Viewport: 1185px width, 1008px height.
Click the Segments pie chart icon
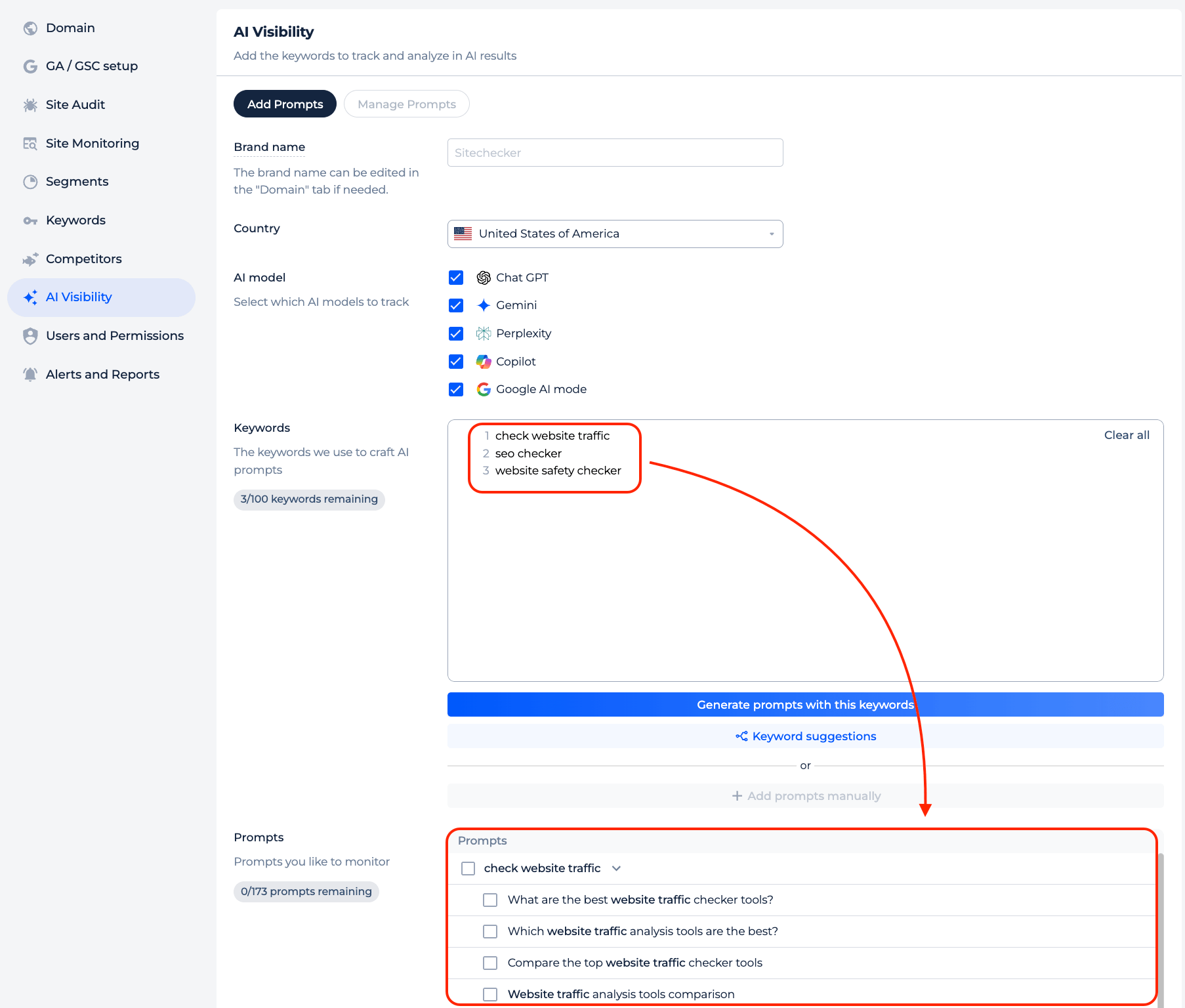(x=30, y=182)
